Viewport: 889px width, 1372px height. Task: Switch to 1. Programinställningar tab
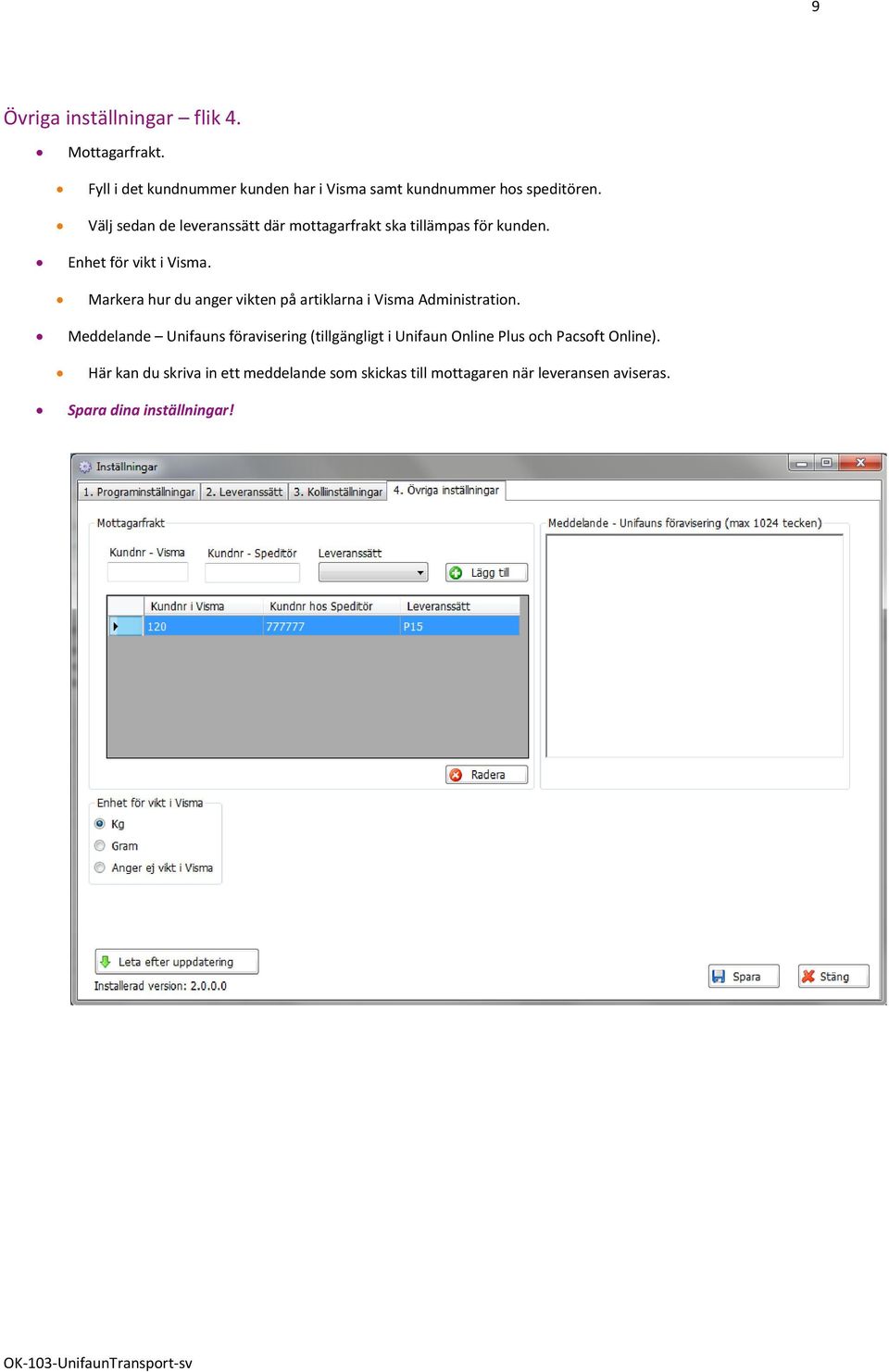(139, 492)
